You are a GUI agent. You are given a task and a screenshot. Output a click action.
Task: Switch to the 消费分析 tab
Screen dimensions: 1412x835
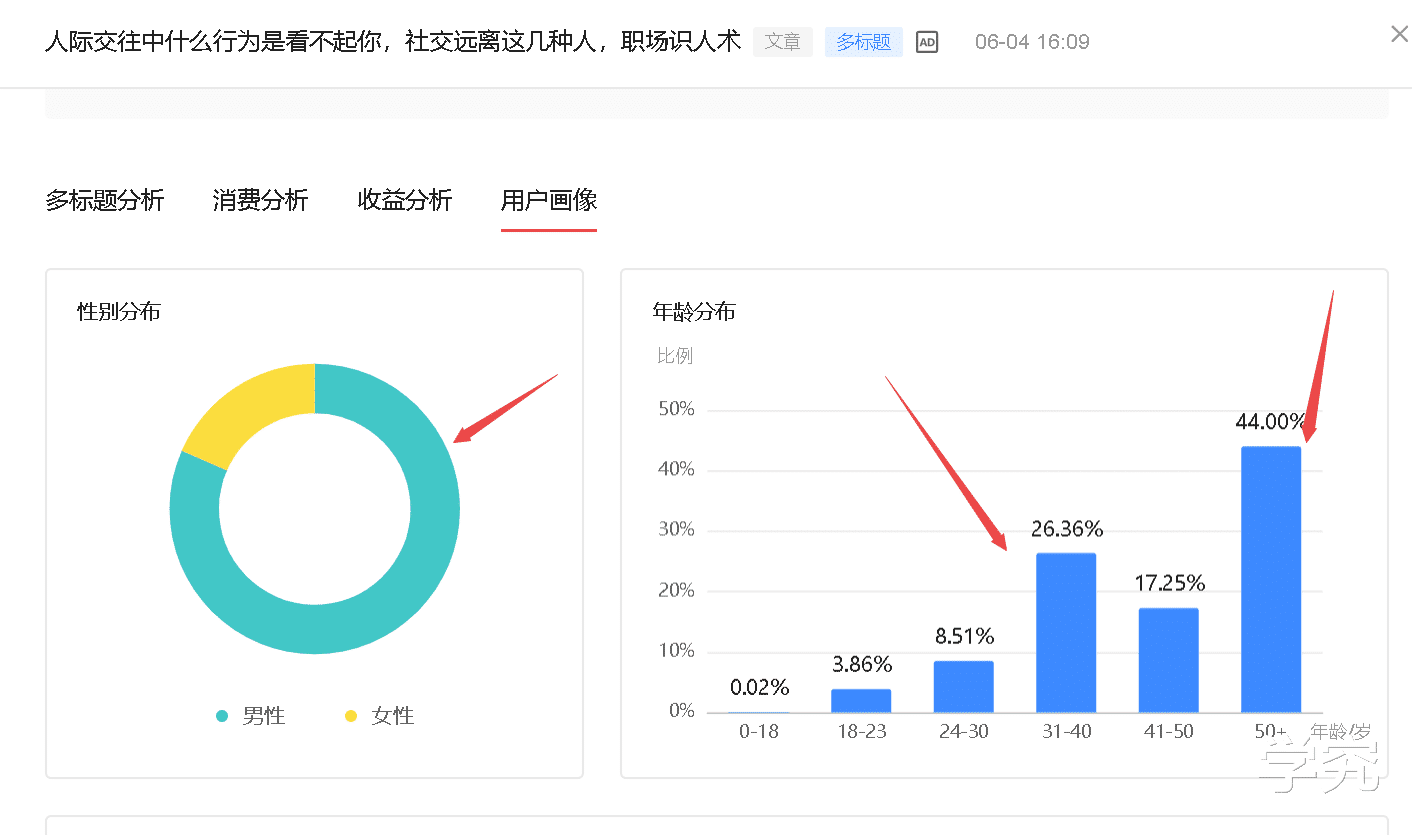coord(259,200)
